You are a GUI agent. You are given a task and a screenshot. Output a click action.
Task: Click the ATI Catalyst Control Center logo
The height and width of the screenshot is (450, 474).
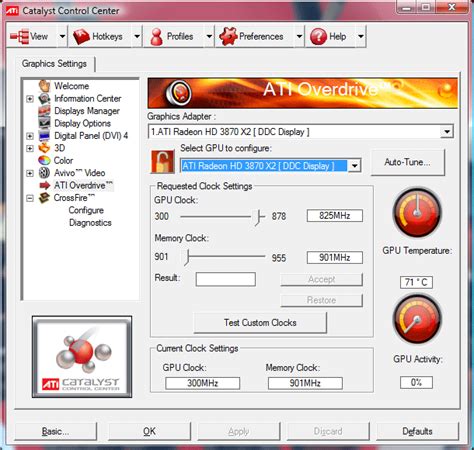coord(82,357)
